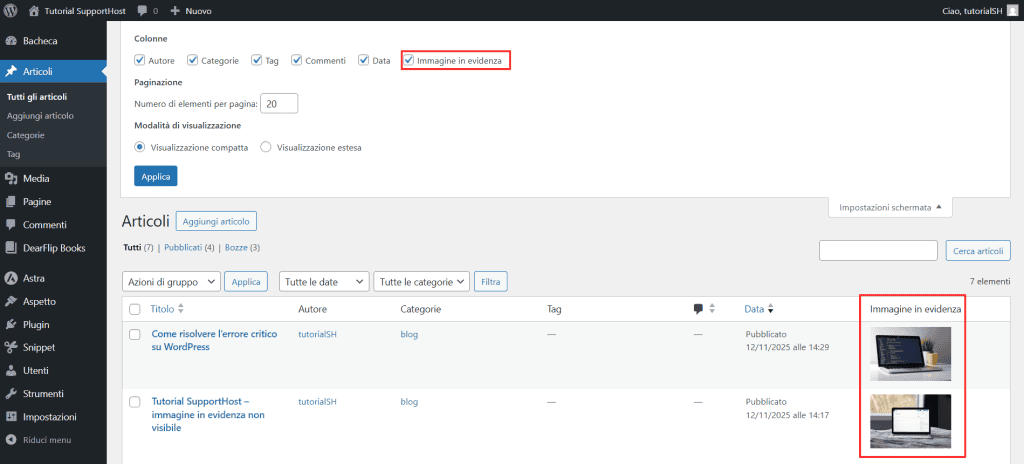Viewport: 1024px width, 464px height.
Task: Collapse sidebar with the Riduci menu icon
Action: (x=10, y=440)
